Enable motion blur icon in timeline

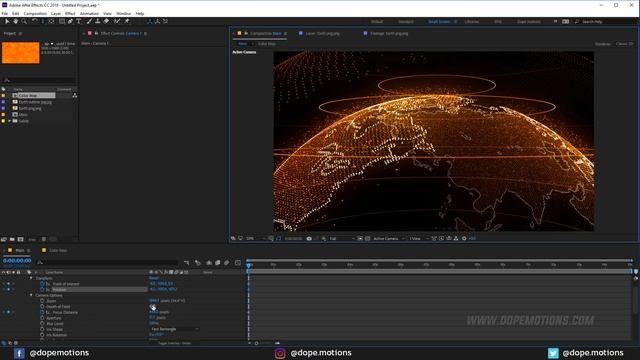click(227, 263)
